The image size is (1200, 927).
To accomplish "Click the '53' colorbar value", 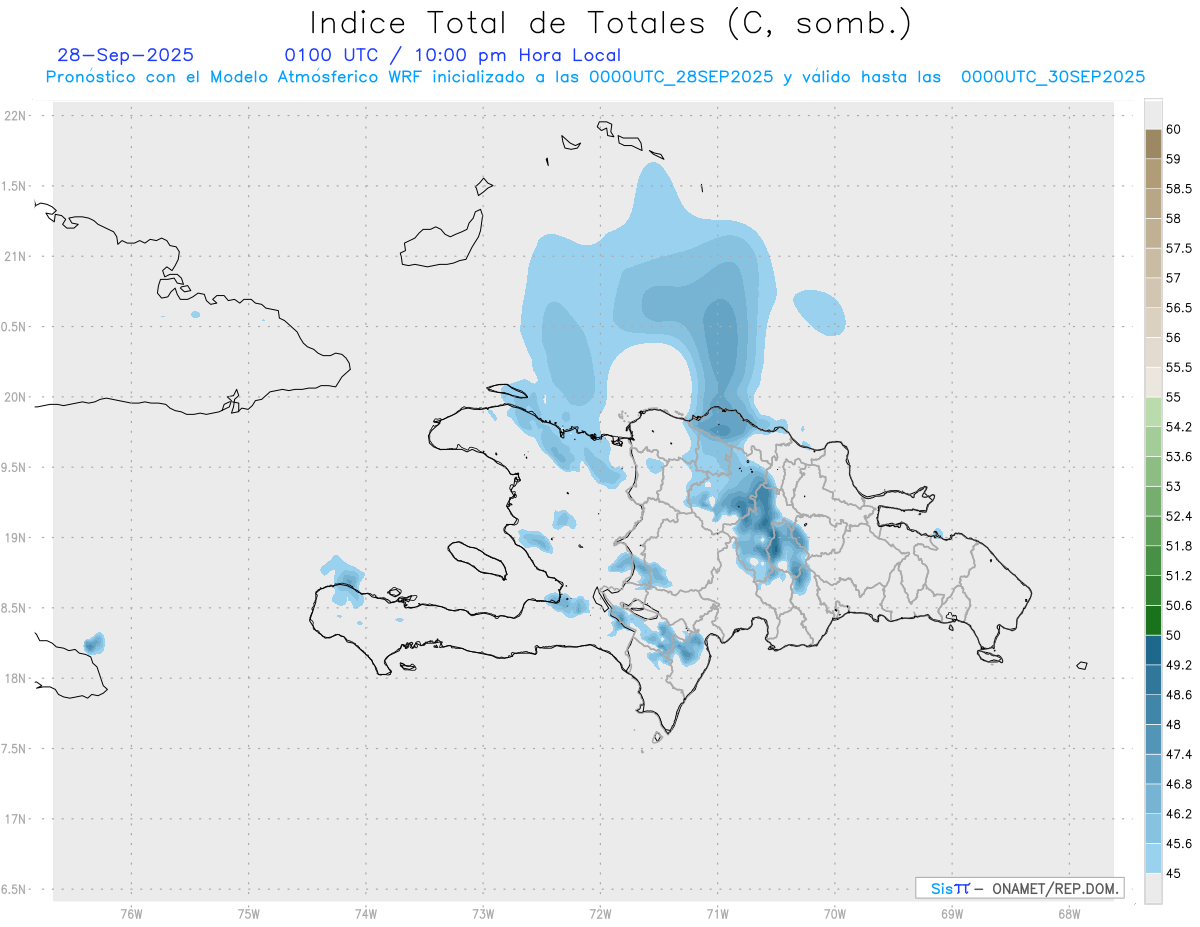I will (x=1173, y=486).
